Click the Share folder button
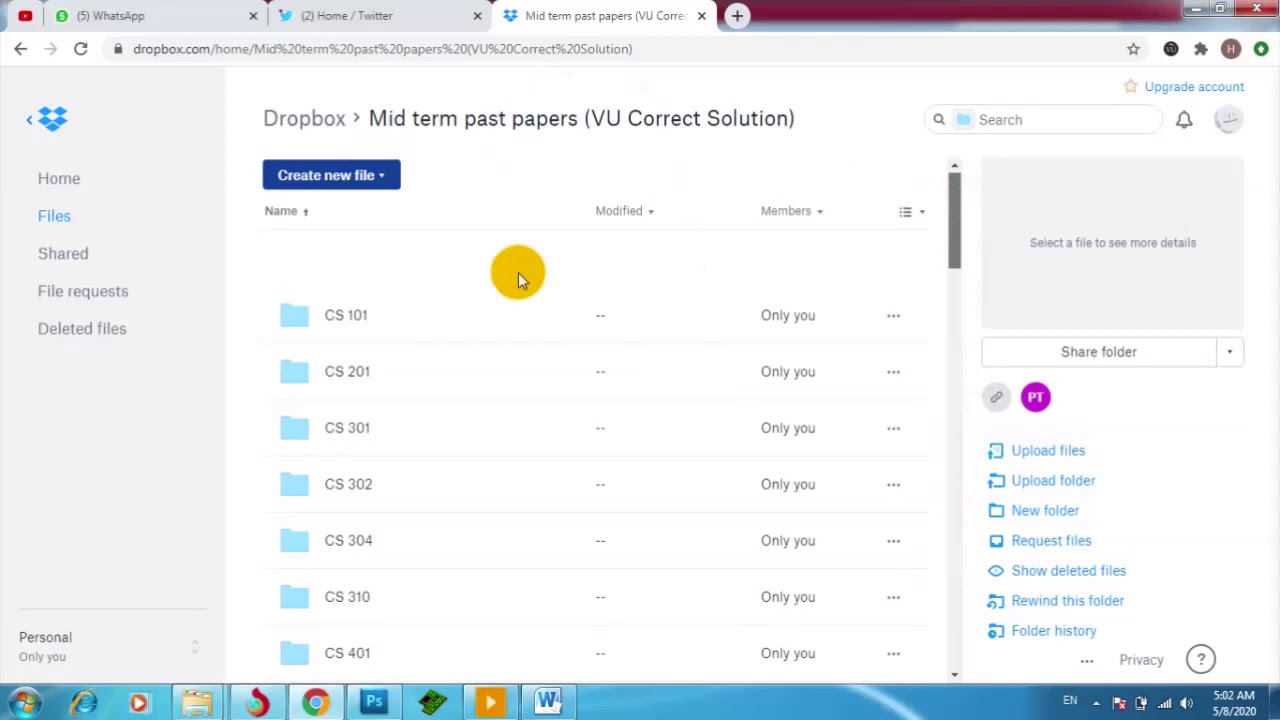1280x720 pixels. coord(1098,352)
